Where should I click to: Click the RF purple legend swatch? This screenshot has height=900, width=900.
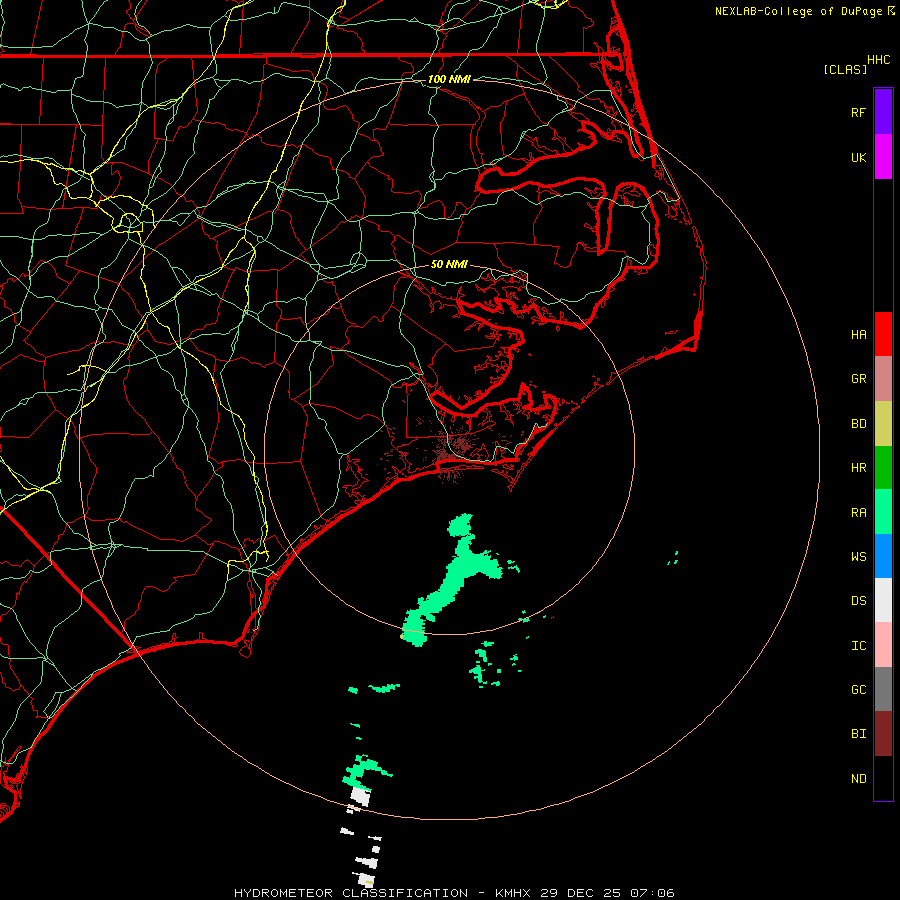tap(883, 112)
